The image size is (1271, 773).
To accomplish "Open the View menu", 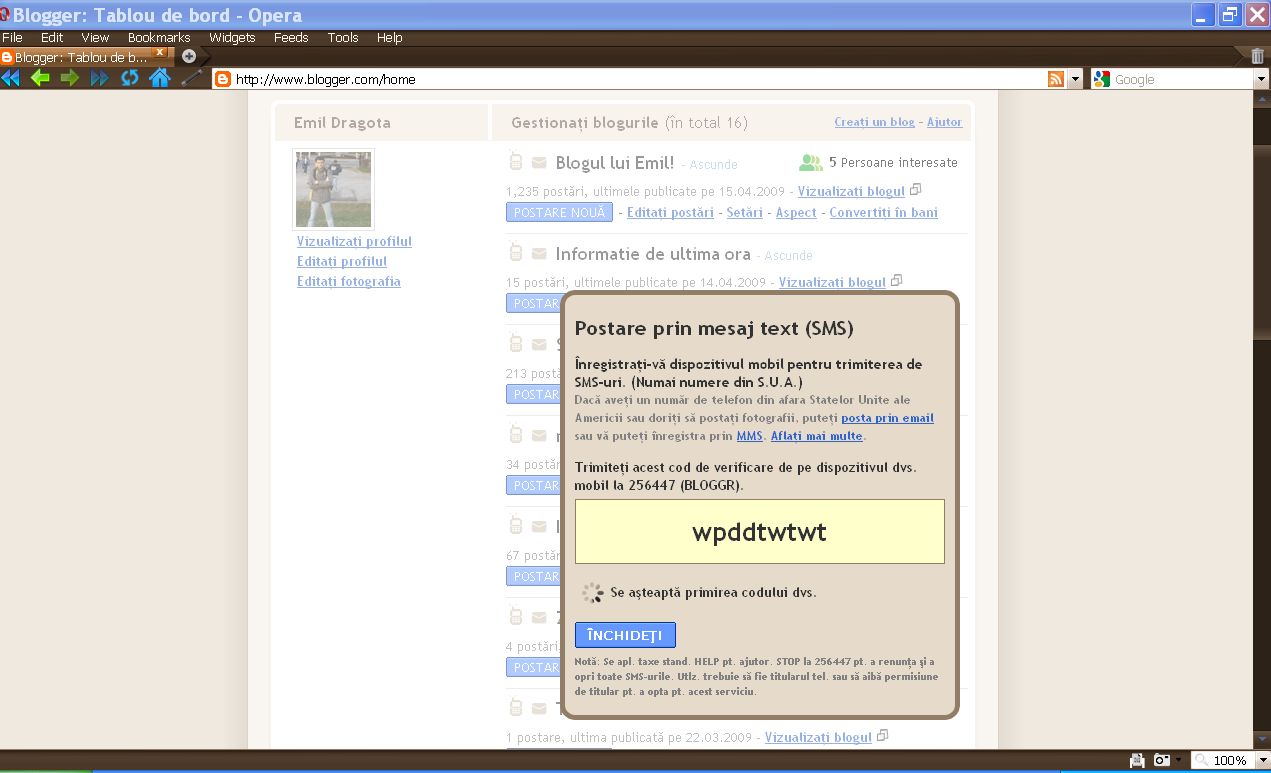I will point(95,37).
